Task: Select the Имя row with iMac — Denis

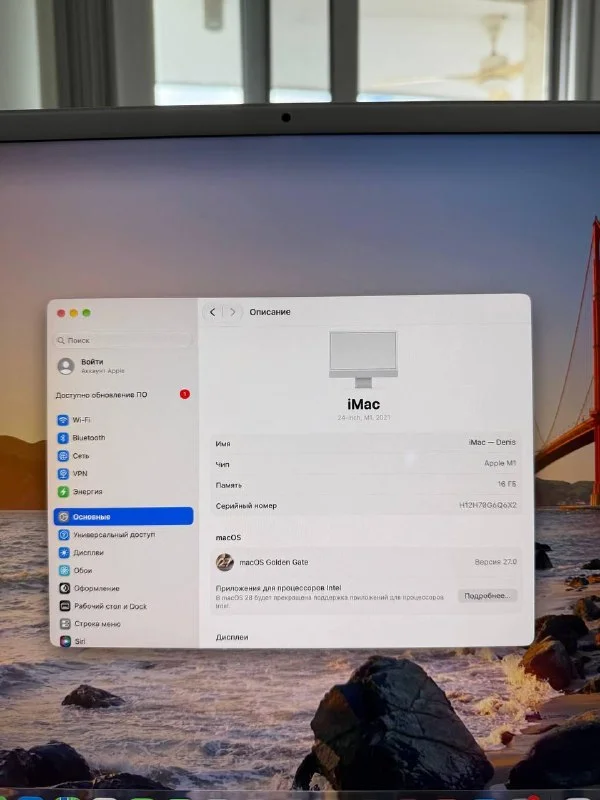Action: (x=365, y=443)
